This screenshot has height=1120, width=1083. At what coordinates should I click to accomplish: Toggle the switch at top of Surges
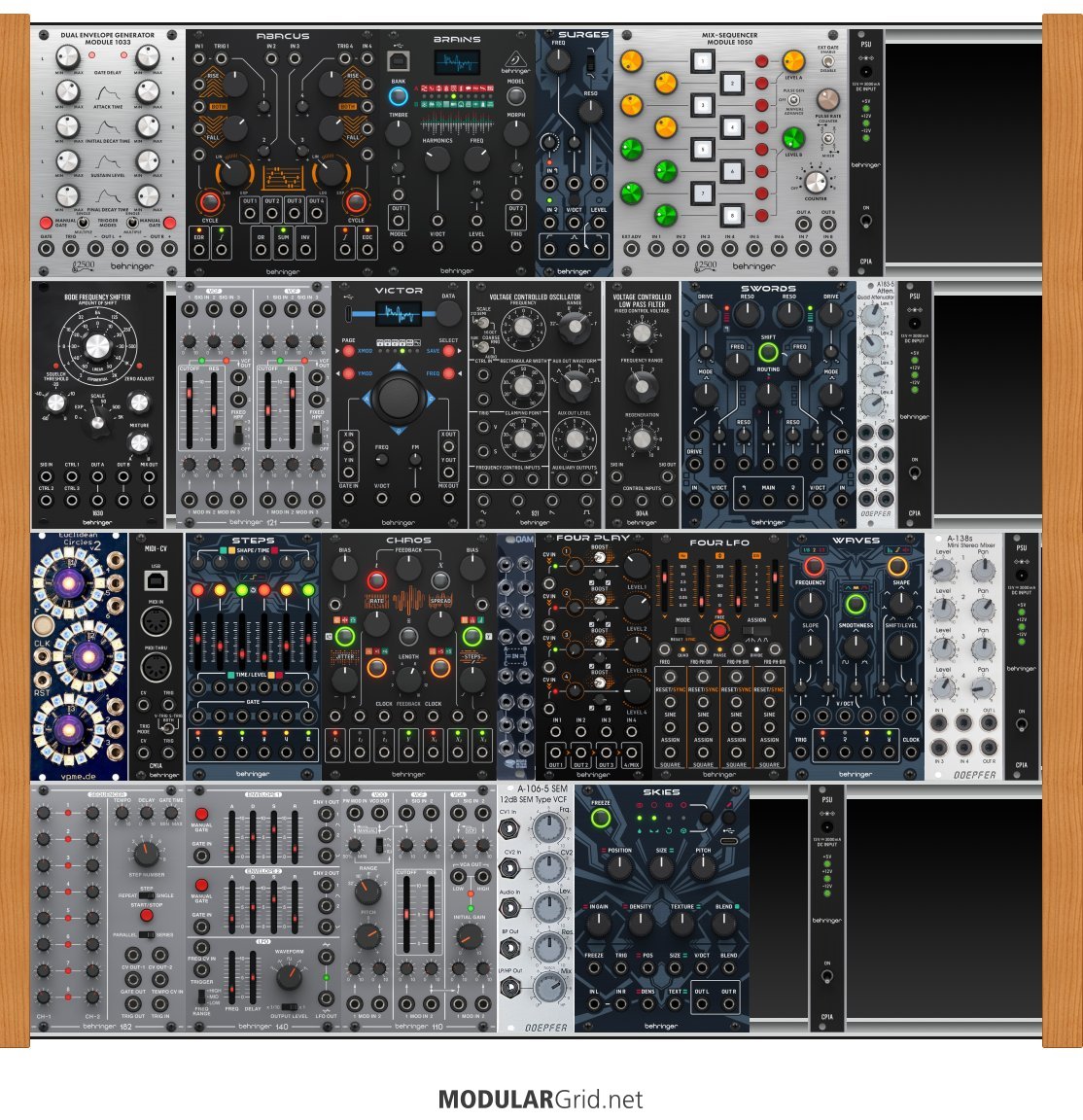pos(591,62)
